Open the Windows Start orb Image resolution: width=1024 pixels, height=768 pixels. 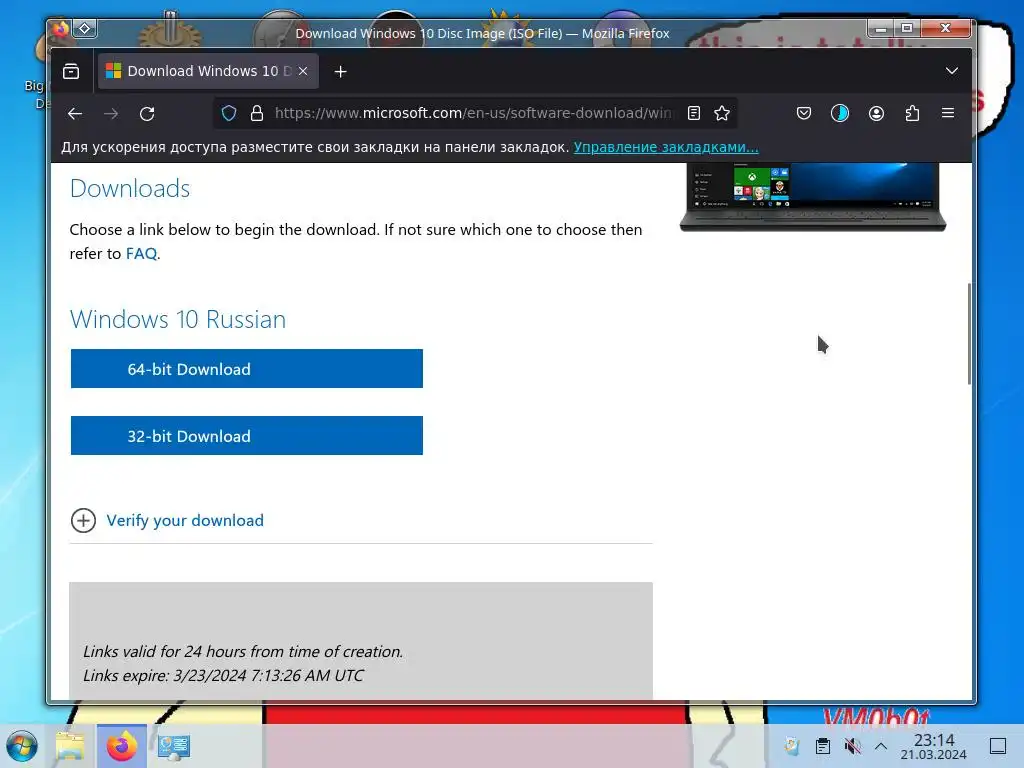click(22, 746)
